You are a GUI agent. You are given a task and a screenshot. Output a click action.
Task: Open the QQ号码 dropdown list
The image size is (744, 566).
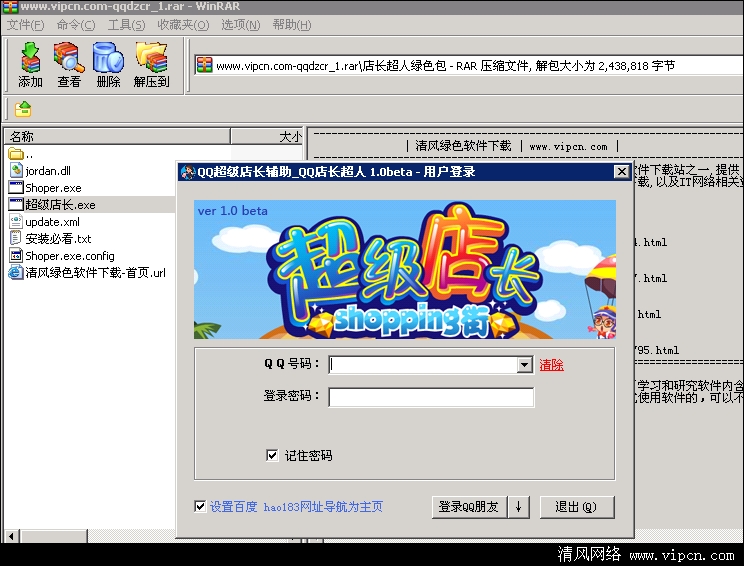tap(524, 365)
